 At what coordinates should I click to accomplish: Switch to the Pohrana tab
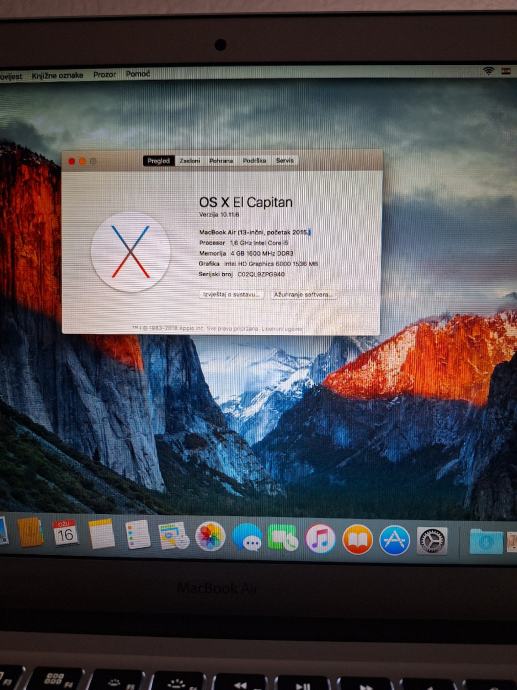[221, 161]
